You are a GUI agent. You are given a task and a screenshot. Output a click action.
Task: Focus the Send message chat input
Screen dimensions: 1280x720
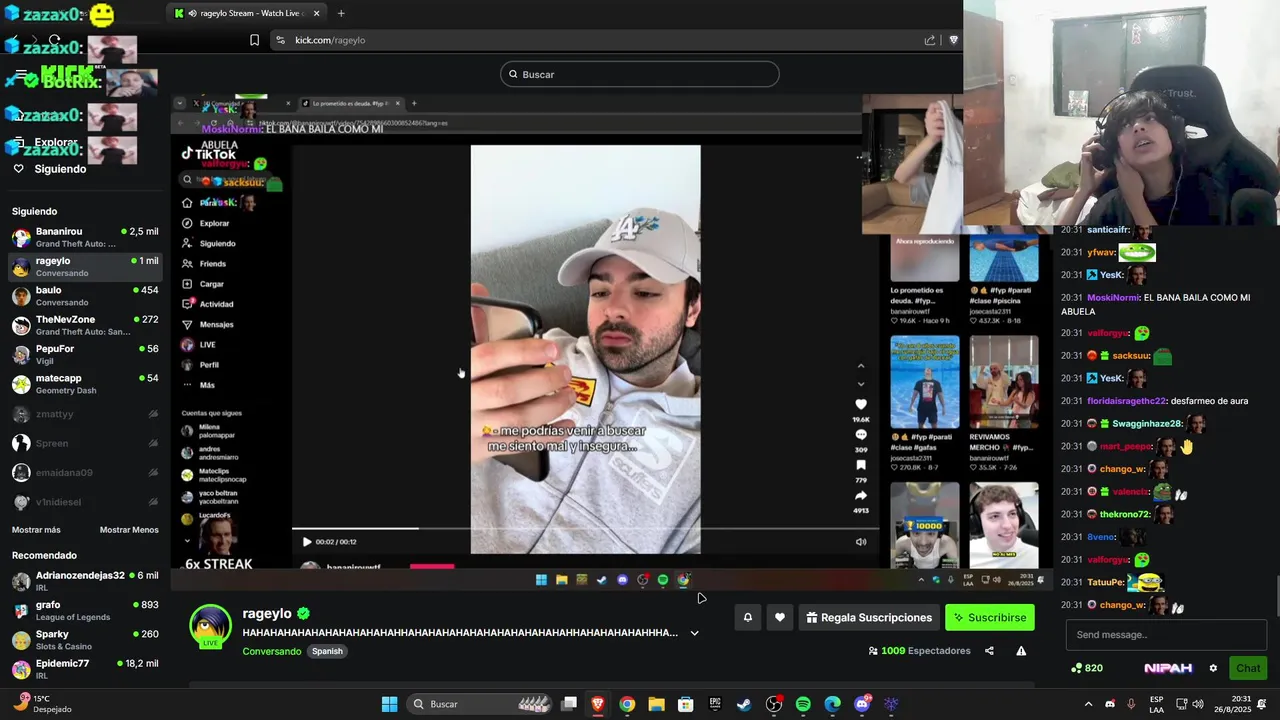pyautogui.click(x=1166, y=635)
